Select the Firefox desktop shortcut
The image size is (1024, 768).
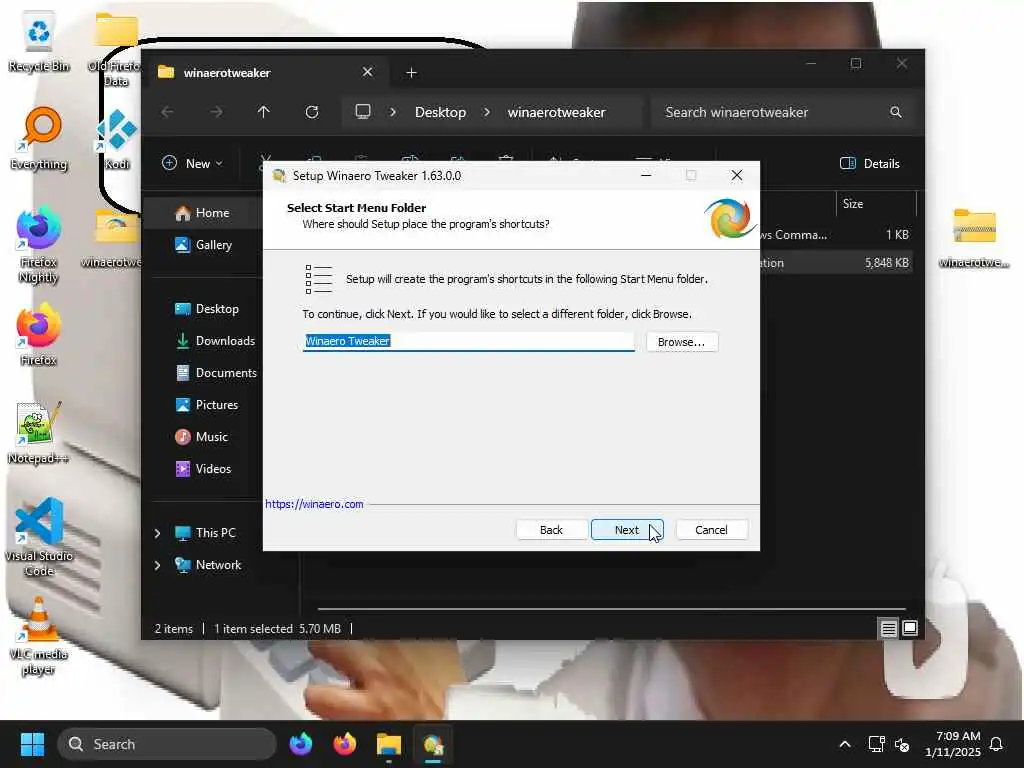click(39, 334)
